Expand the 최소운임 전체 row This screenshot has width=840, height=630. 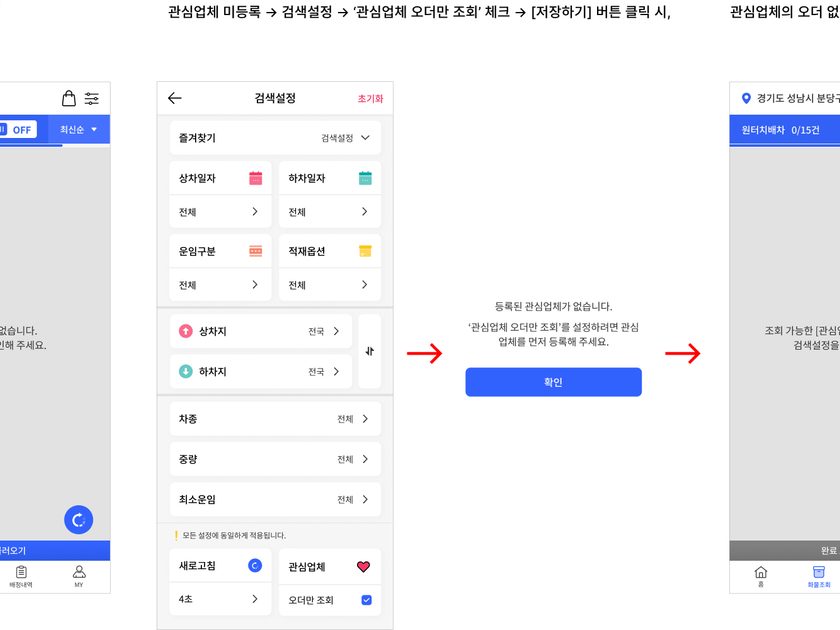tap(275, 499)
